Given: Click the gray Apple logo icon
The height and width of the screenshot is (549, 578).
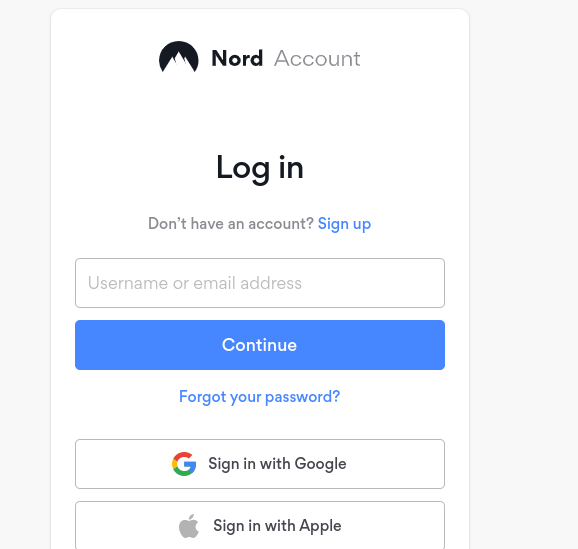Looking at the screenshot, I should coord(189,526).
